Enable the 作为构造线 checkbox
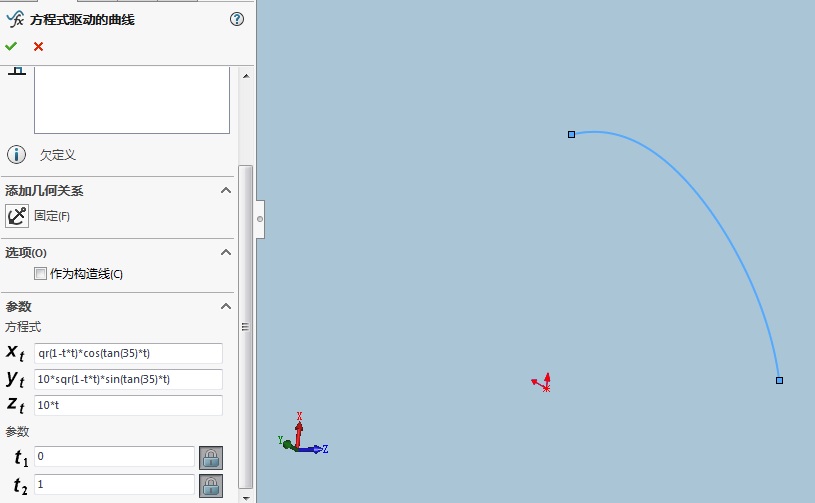 40,273
